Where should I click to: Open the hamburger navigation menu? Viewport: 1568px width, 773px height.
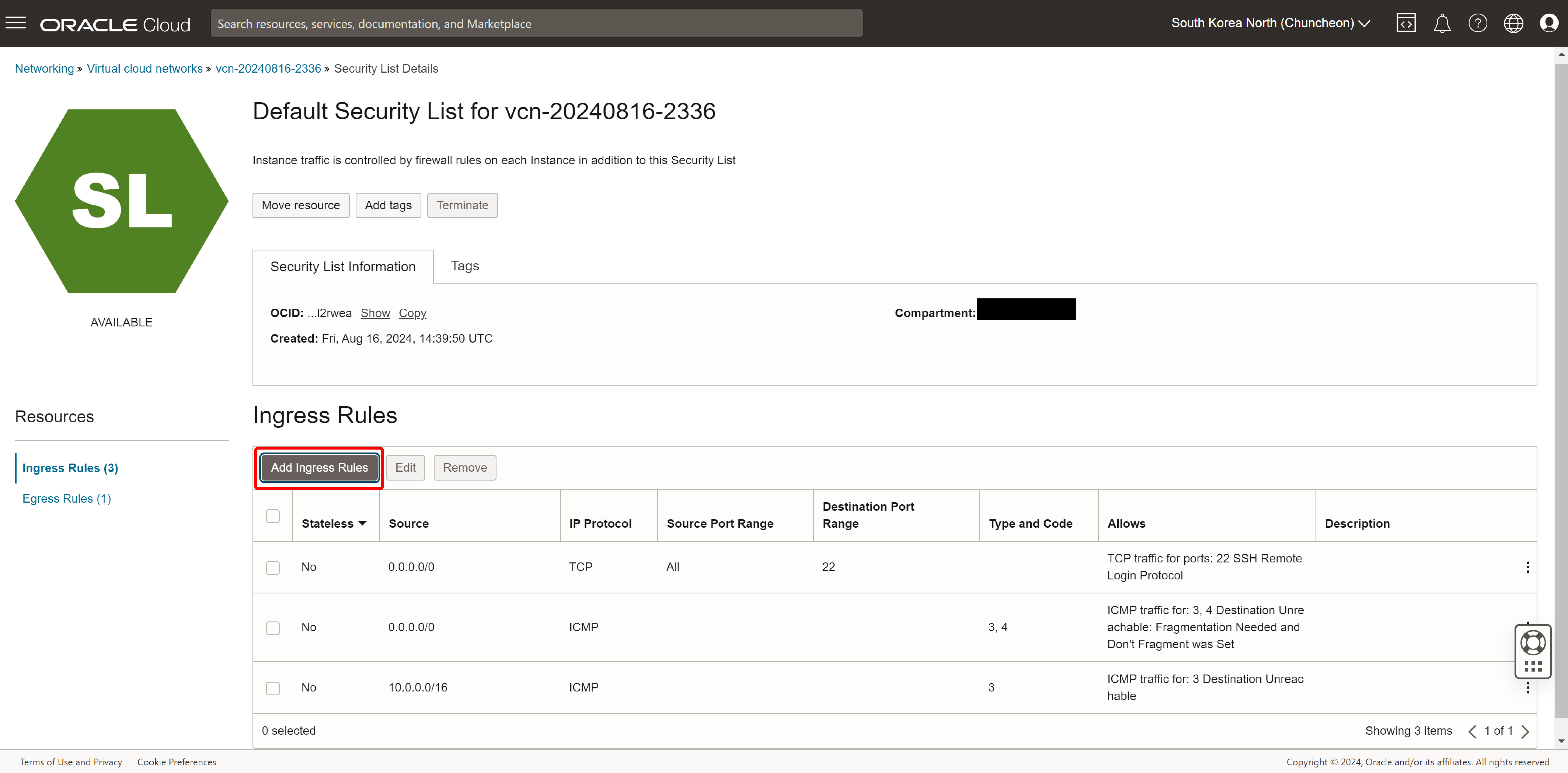tap(16, 23)
